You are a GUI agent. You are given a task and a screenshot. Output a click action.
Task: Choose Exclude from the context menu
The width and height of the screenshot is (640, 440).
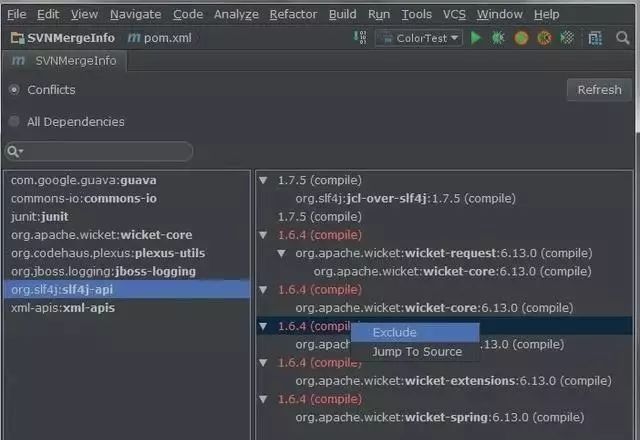[x=394, y=332]
